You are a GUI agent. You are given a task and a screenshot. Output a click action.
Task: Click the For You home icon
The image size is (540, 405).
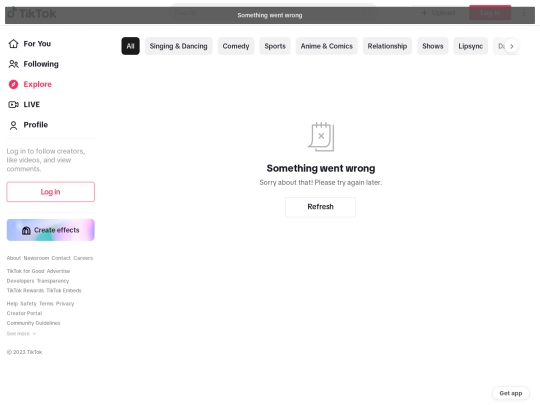tap(13, 44)
